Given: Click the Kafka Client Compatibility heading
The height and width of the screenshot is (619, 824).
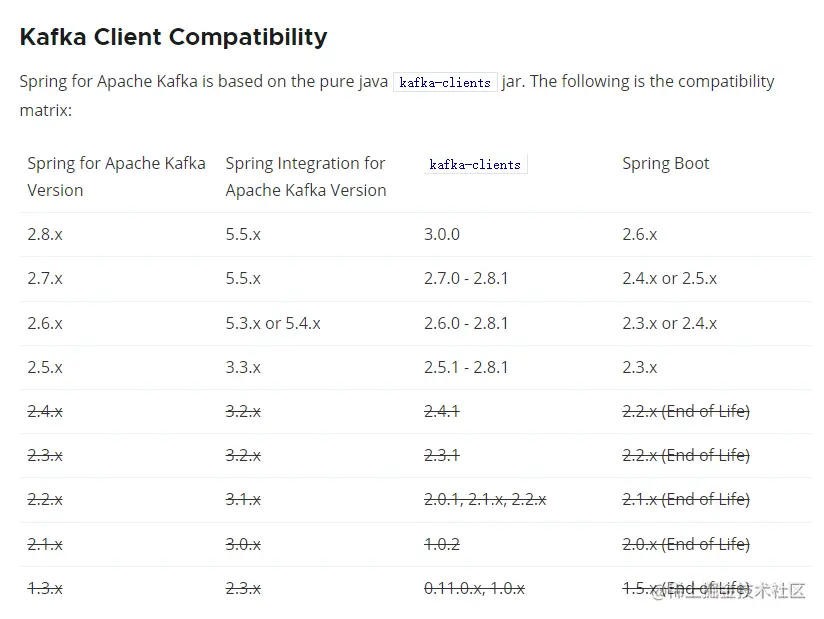Looking at the screenshot, I should 173,37.
